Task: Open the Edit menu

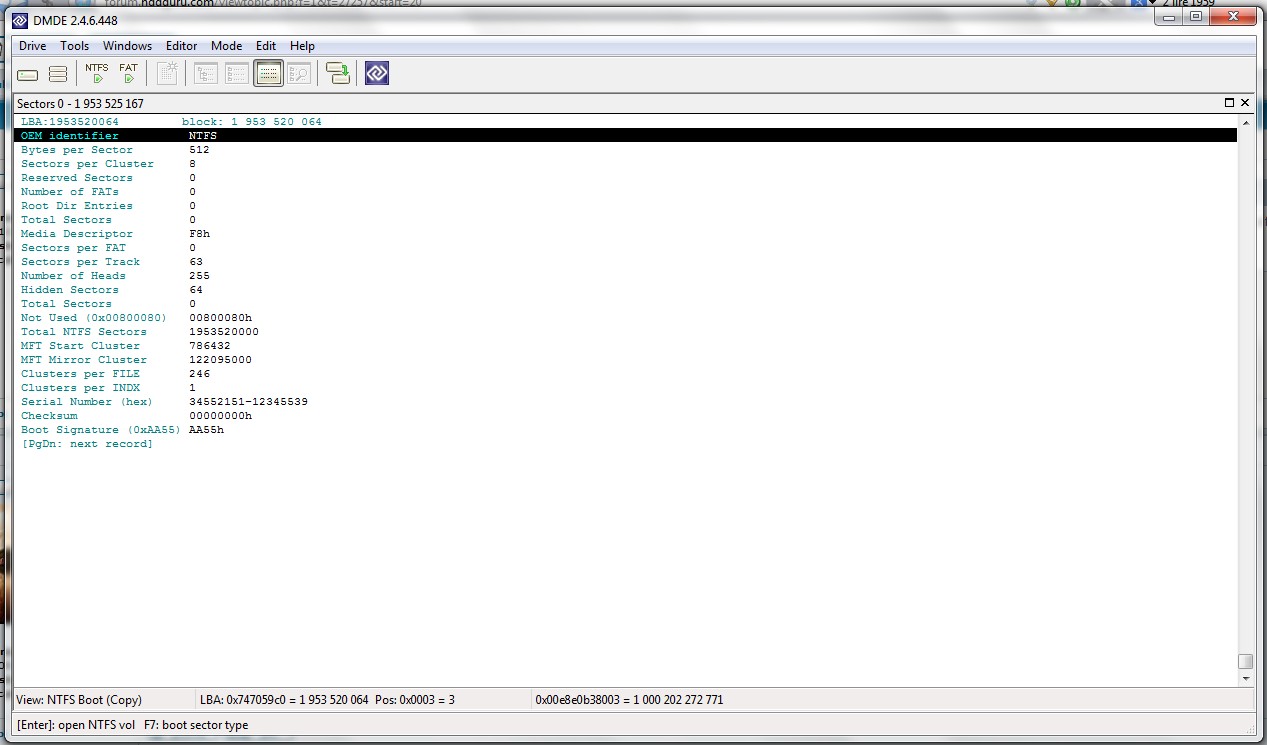Action: coord(266,46)
